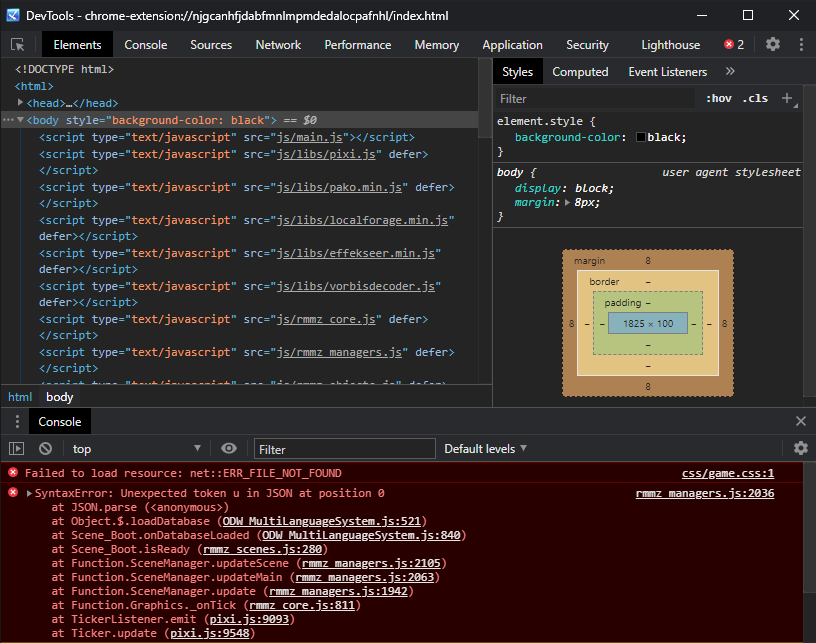Click the black color swatch
The height and width of the screenshot is (643, 816).
coord(641,137)
